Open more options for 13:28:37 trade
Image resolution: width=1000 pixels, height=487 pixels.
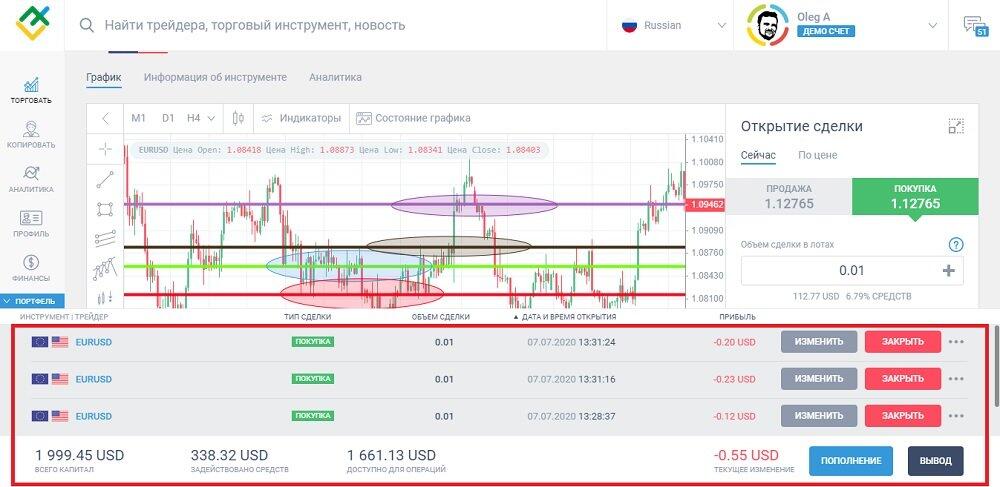tap(956, 416)
